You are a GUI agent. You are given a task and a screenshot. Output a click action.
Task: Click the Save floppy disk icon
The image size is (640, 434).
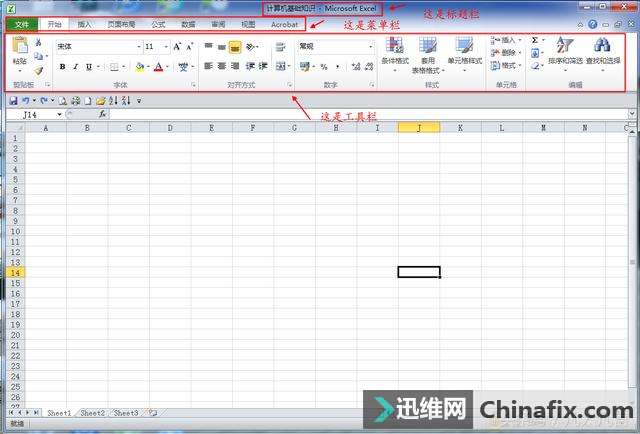pos(13,100)
